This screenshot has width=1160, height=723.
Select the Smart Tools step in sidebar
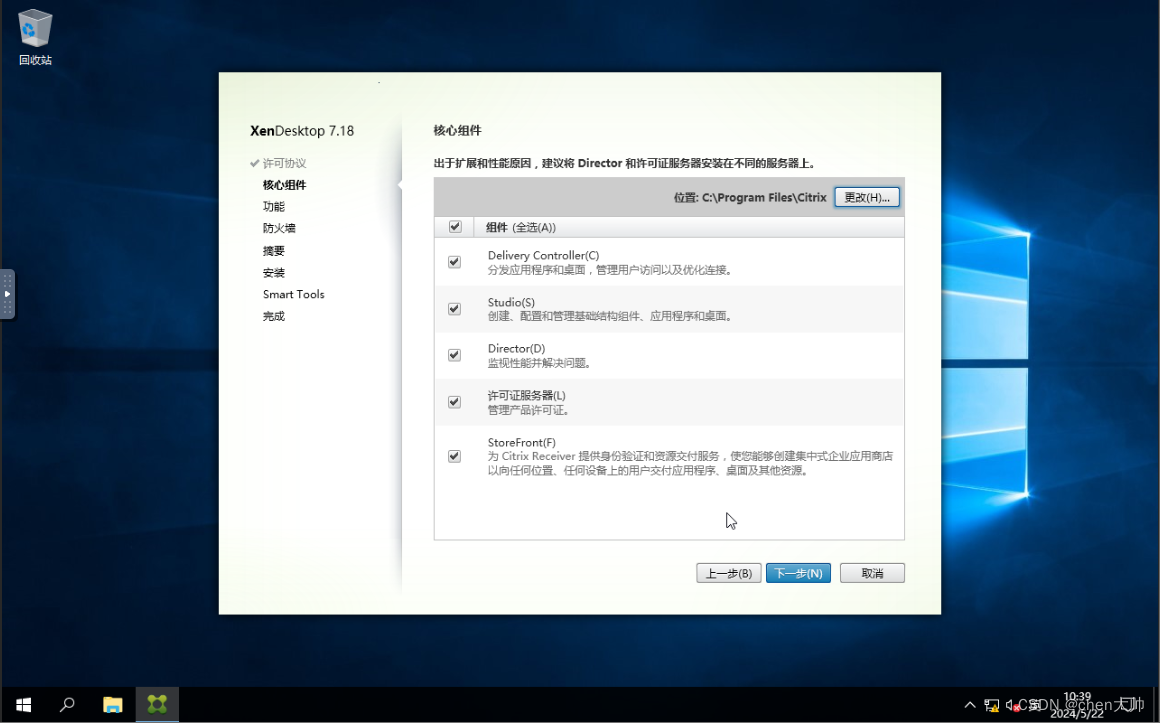pos(294,295)
